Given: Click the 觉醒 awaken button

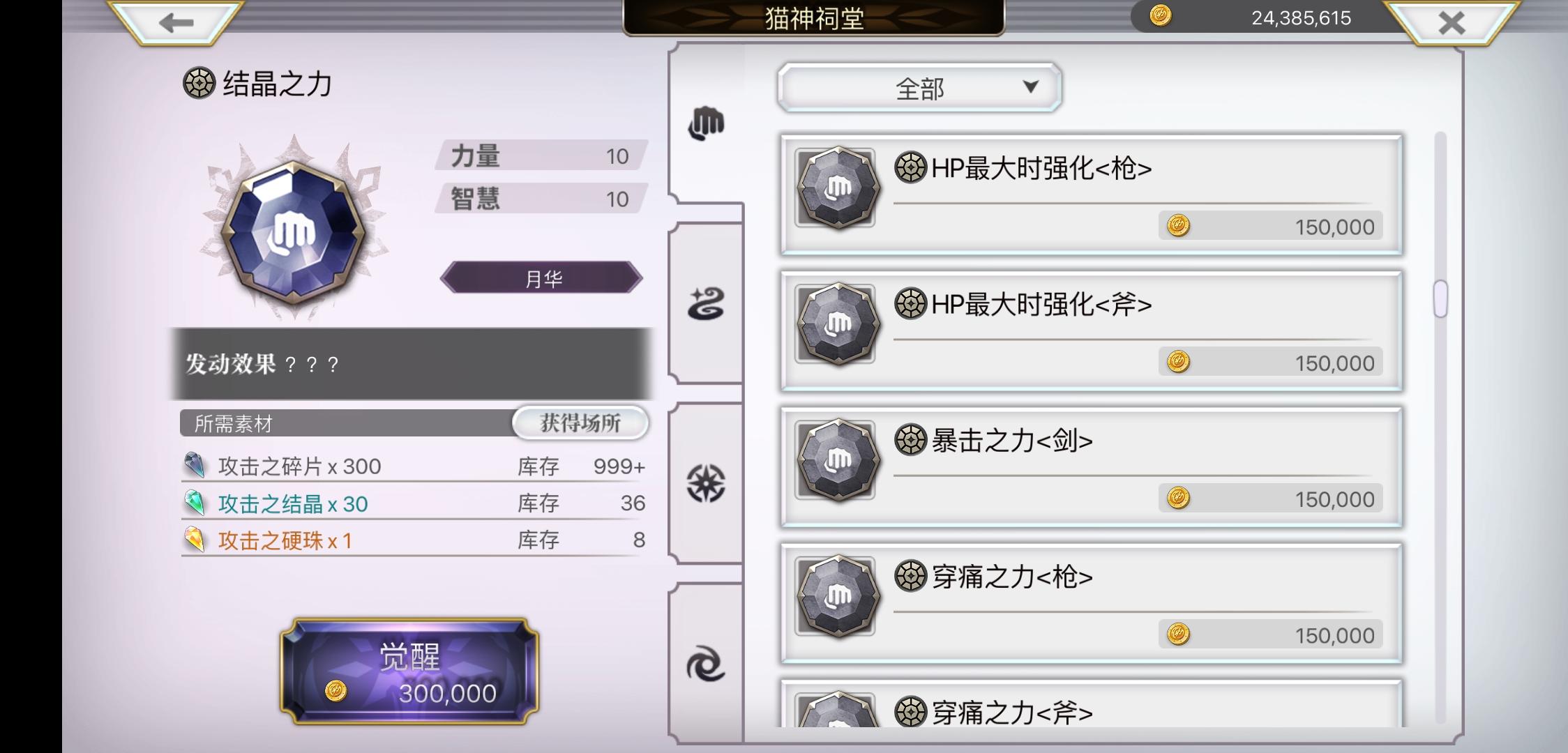Looking at the screenshot, I should click(x=409, y=671).
